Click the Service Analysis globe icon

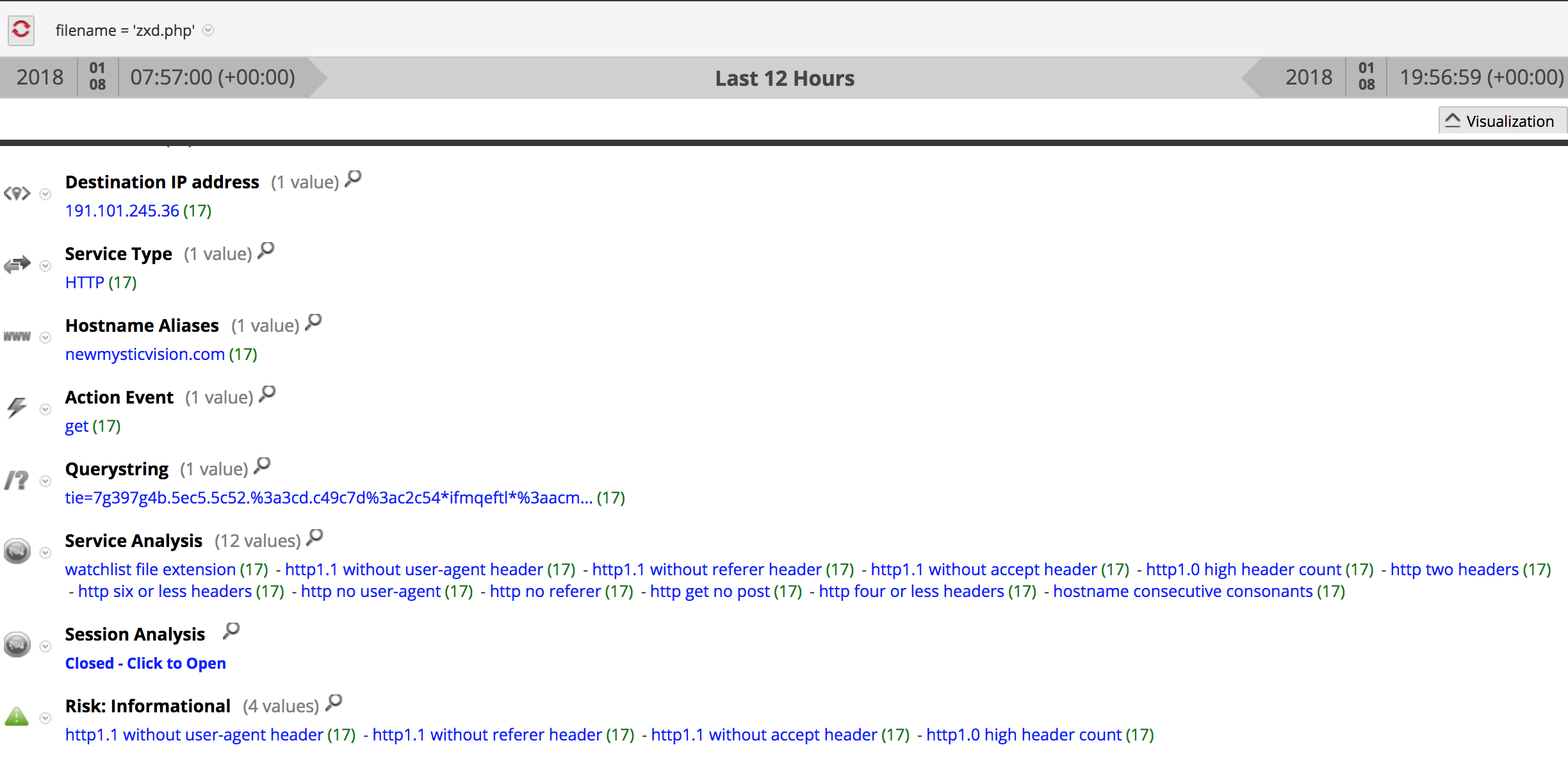[16, 551]
